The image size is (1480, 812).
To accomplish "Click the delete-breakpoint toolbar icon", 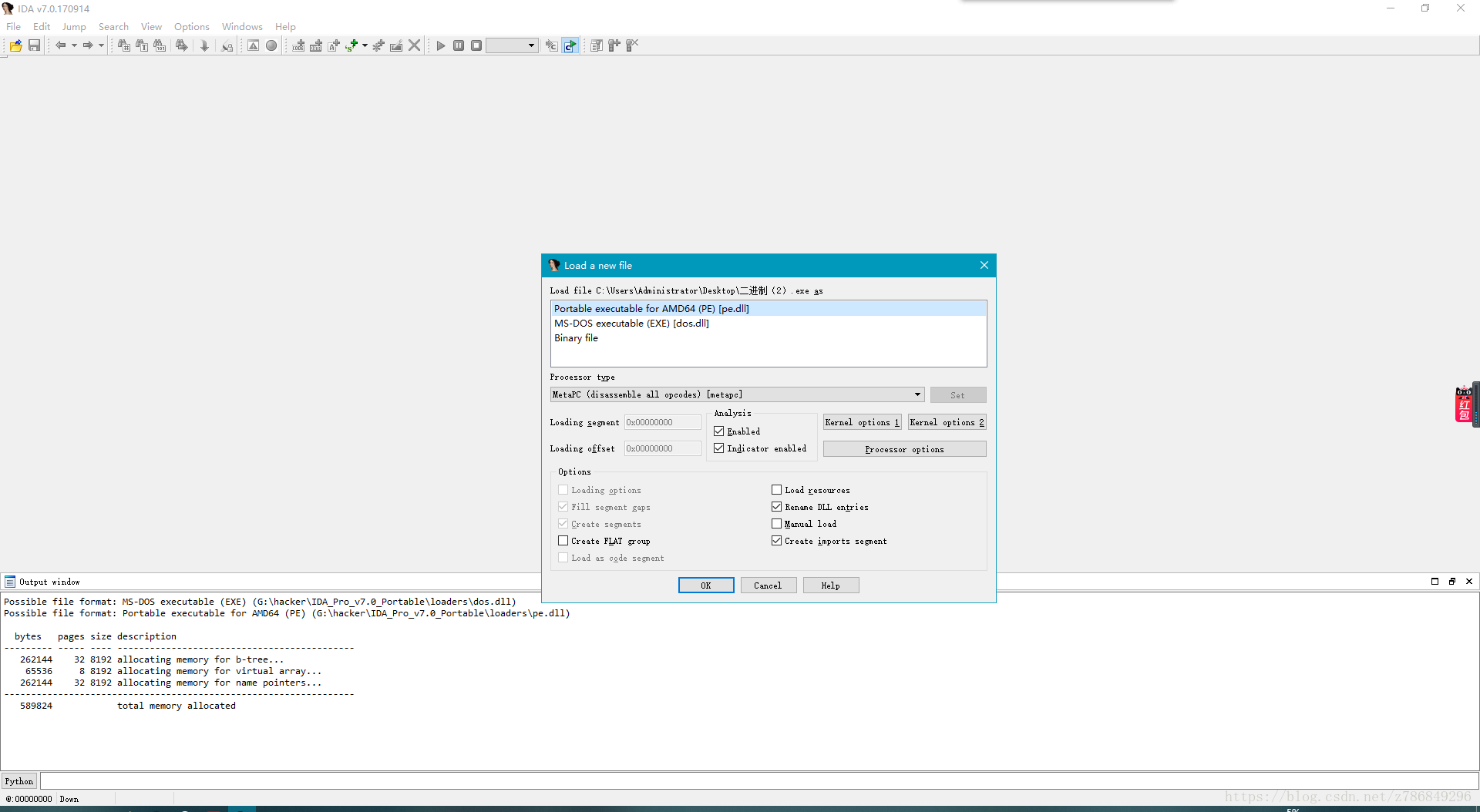I will 632,46.
